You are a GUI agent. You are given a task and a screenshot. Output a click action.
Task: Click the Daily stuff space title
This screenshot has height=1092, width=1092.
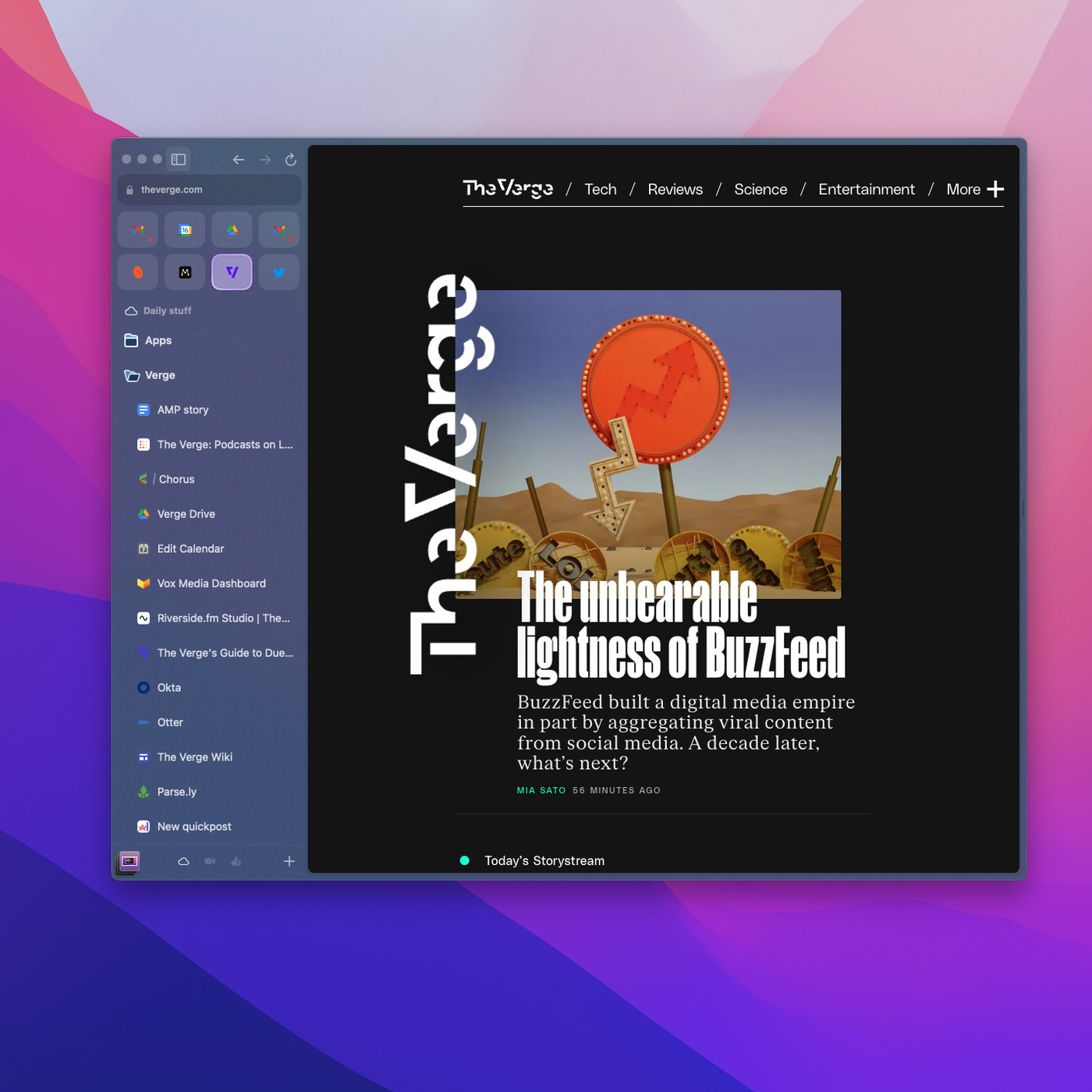click(167, 310)
